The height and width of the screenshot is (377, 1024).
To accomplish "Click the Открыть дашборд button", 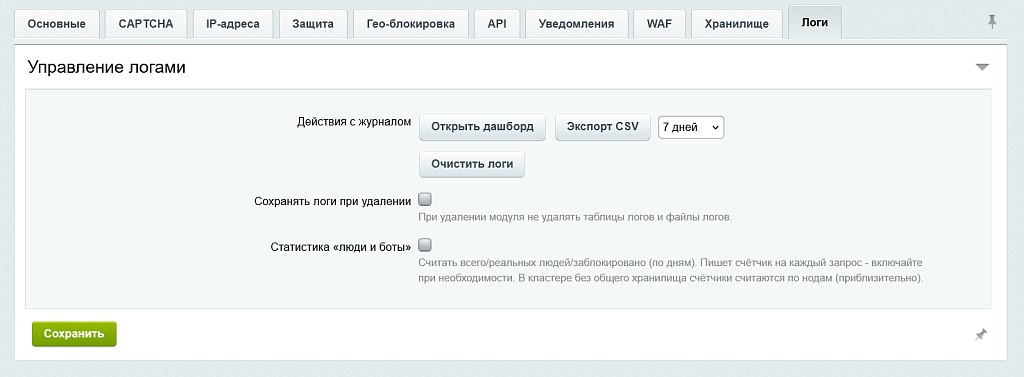I will click(x=483, y=127).
